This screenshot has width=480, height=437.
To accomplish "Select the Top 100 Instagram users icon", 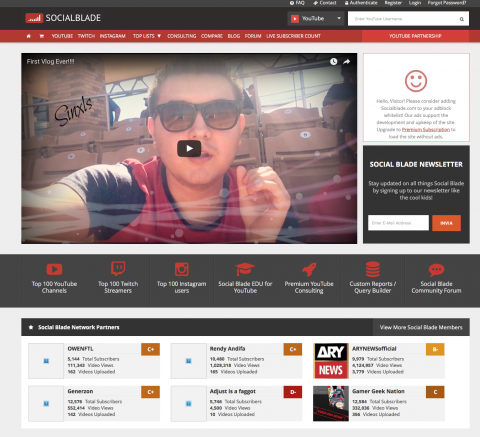I will click(x=182, y=269).
